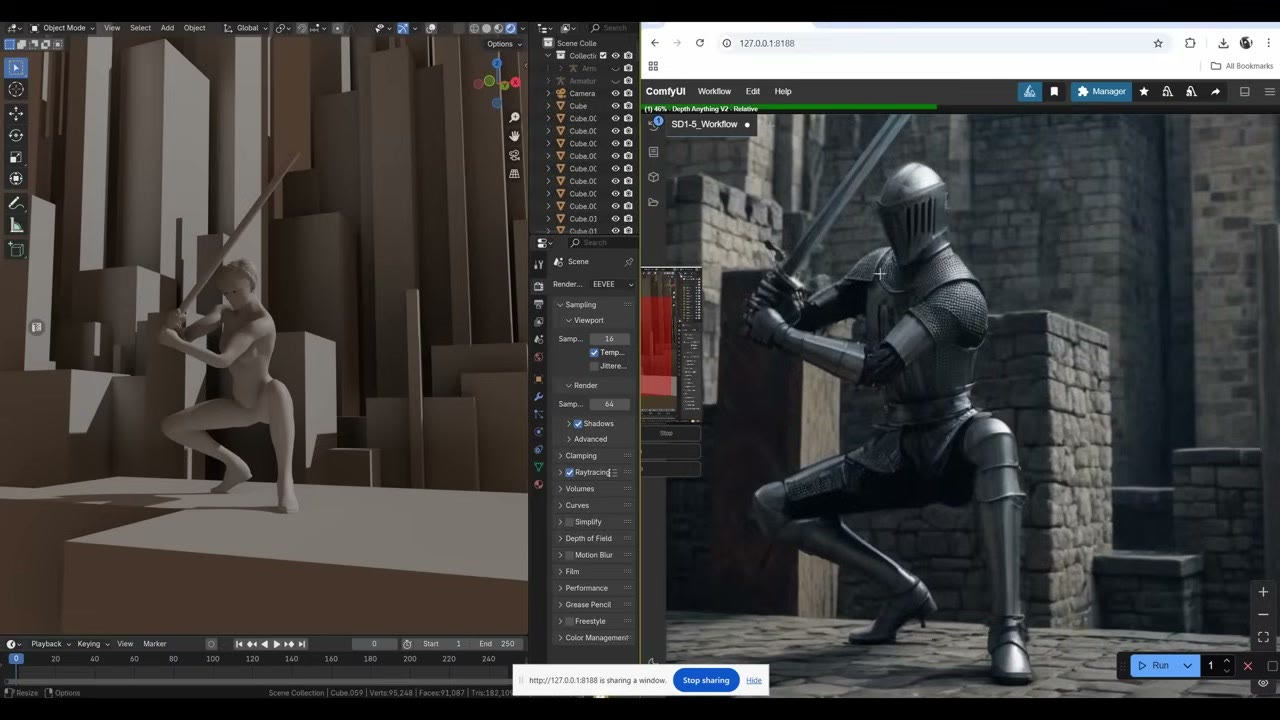Enable the Simplify checkbox
This screenshot has height=720, width=1280.
(570, 522)
